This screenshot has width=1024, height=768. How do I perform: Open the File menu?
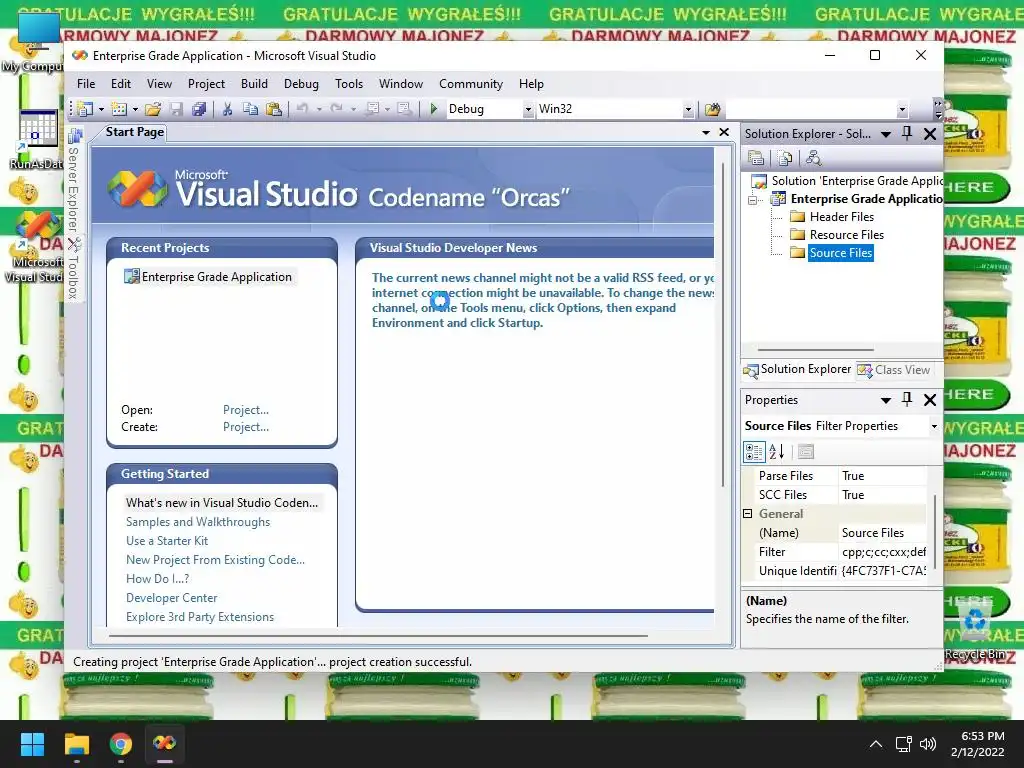(x=86, y=84)
